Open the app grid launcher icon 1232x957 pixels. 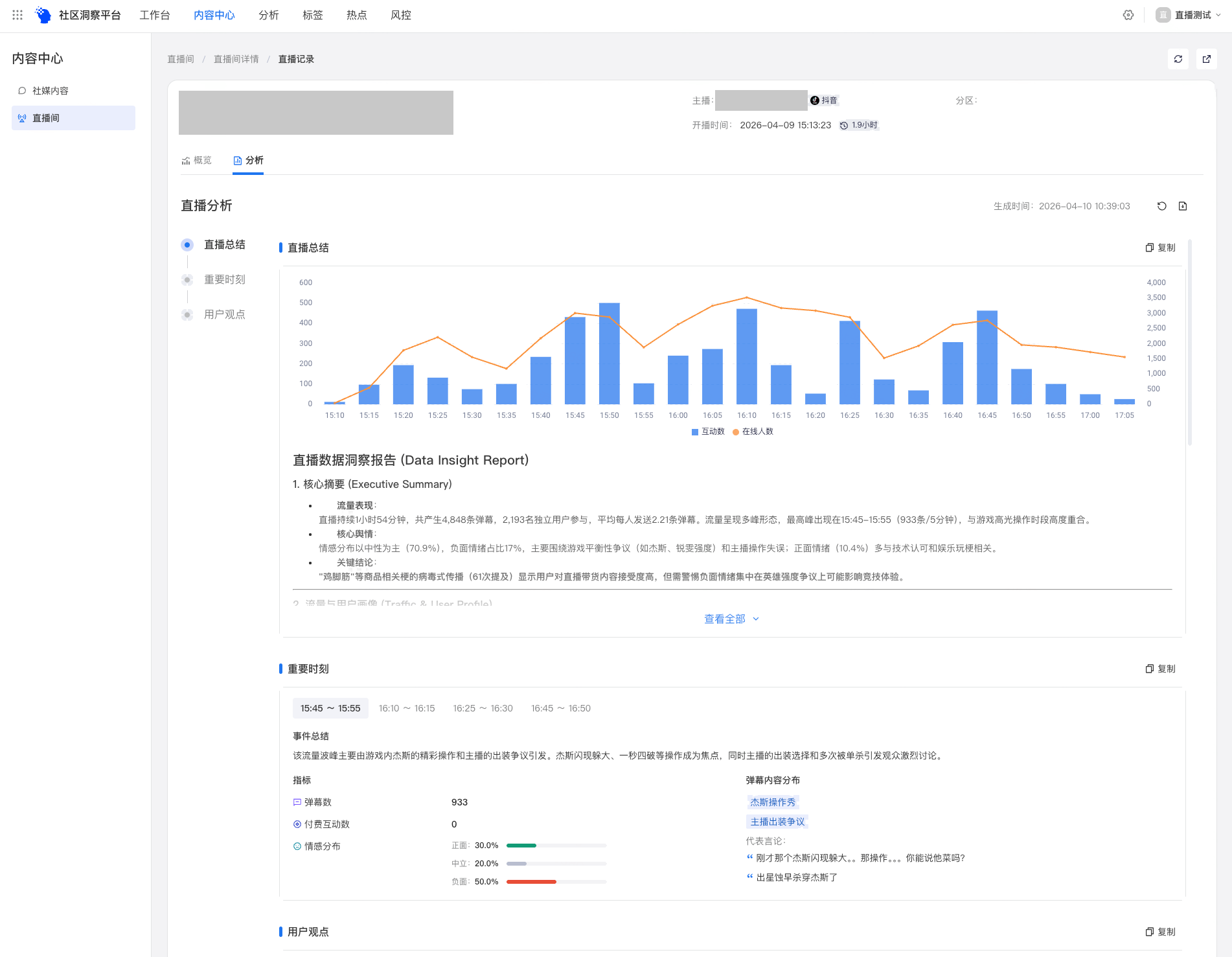pos(17,15)
